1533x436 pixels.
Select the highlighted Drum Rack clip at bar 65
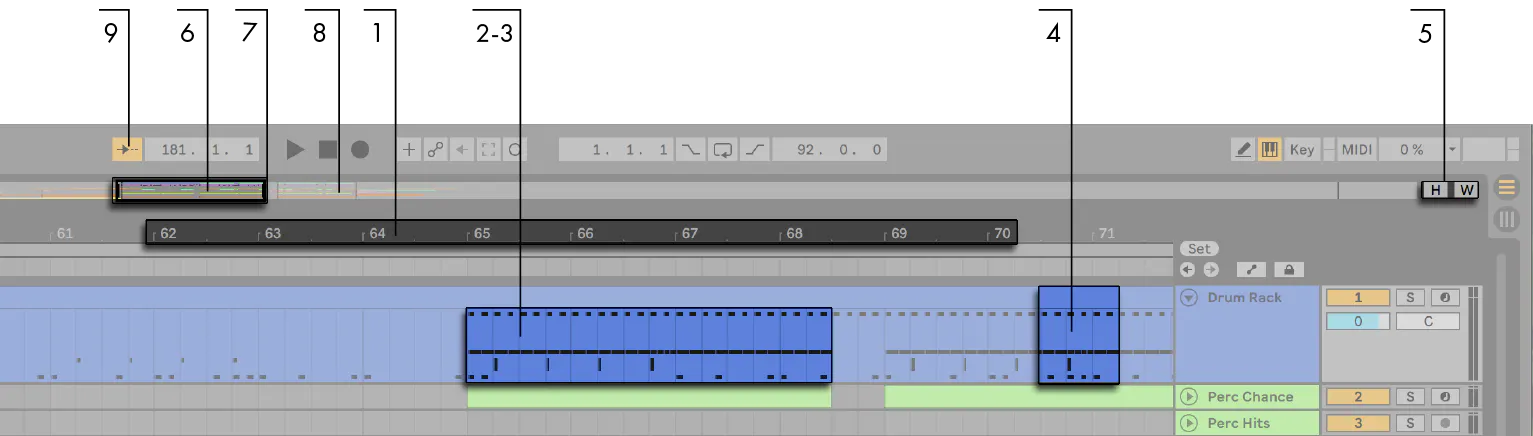pyautogui.click(x=649, y=345)
